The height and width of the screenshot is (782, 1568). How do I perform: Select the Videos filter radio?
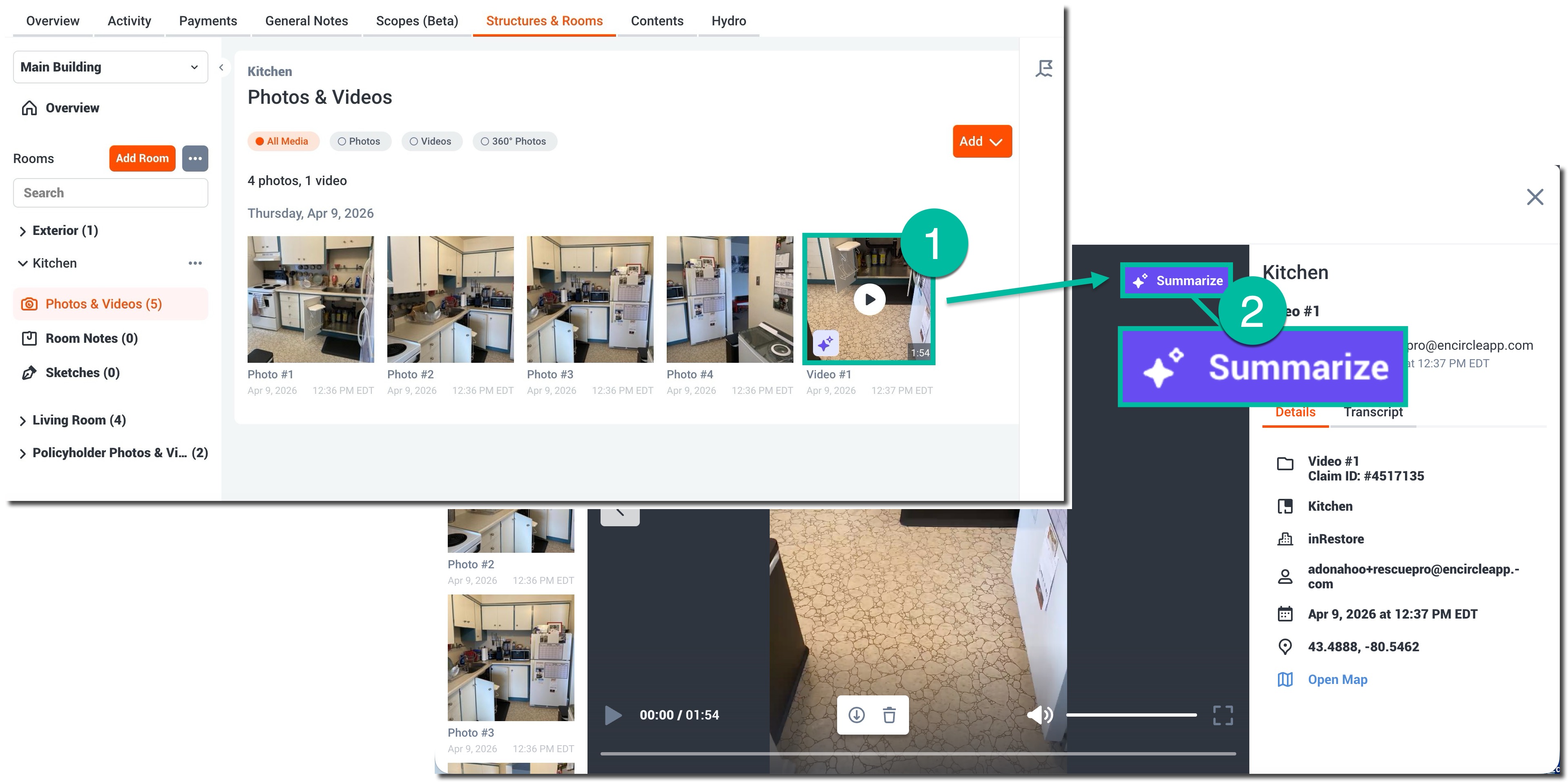point(431,141)
